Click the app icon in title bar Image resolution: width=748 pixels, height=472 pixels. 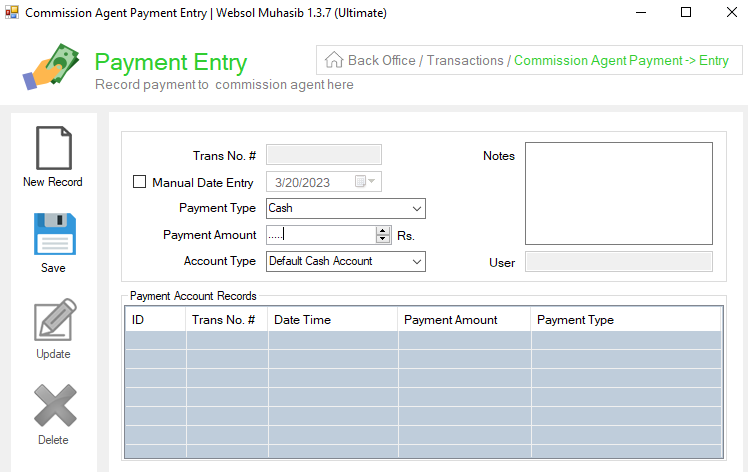point(12,12)
